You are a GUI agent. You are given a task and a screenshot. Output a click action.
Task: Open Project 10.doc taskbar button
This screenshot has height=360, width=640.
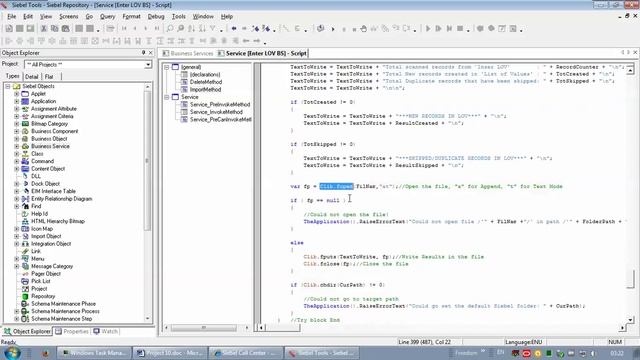(171, 353)
